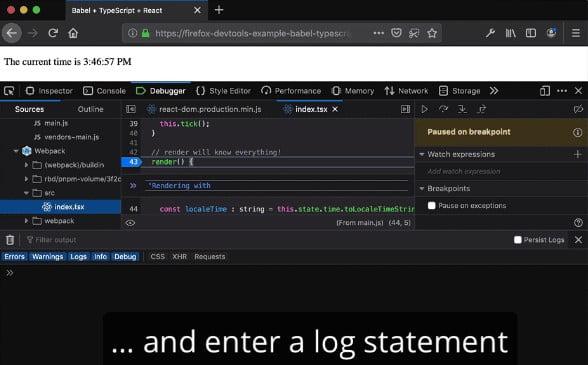Close the split console
The width and height of the screenshot is (588, 365).
[578, 240]
